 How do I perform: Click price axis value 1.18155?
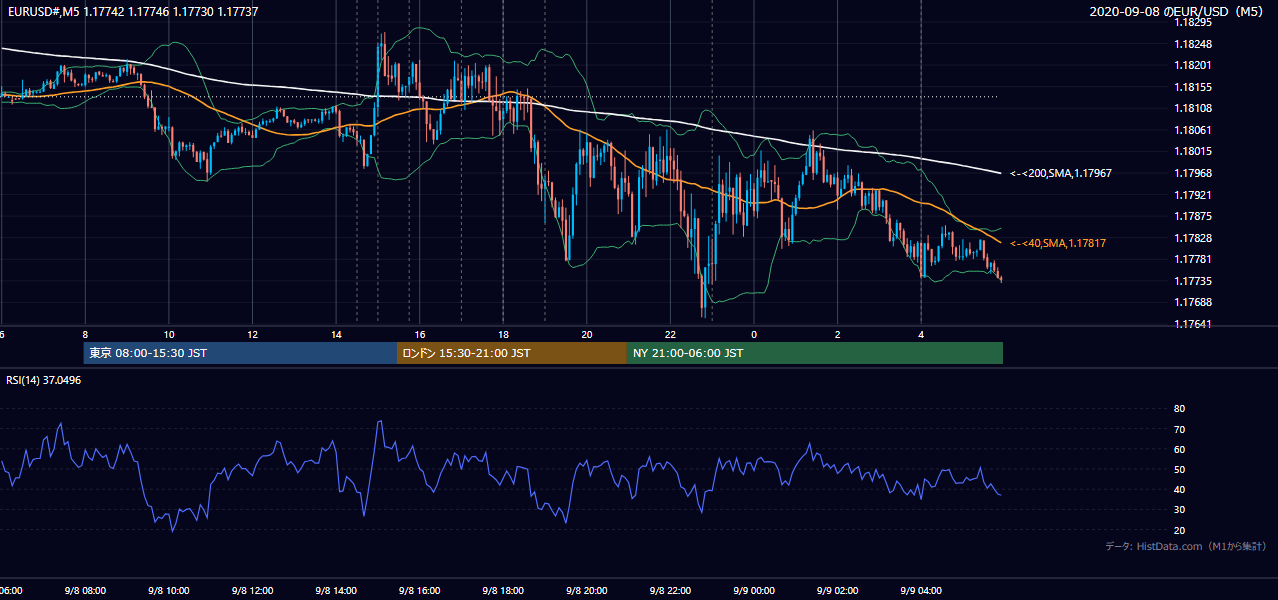1192,87
